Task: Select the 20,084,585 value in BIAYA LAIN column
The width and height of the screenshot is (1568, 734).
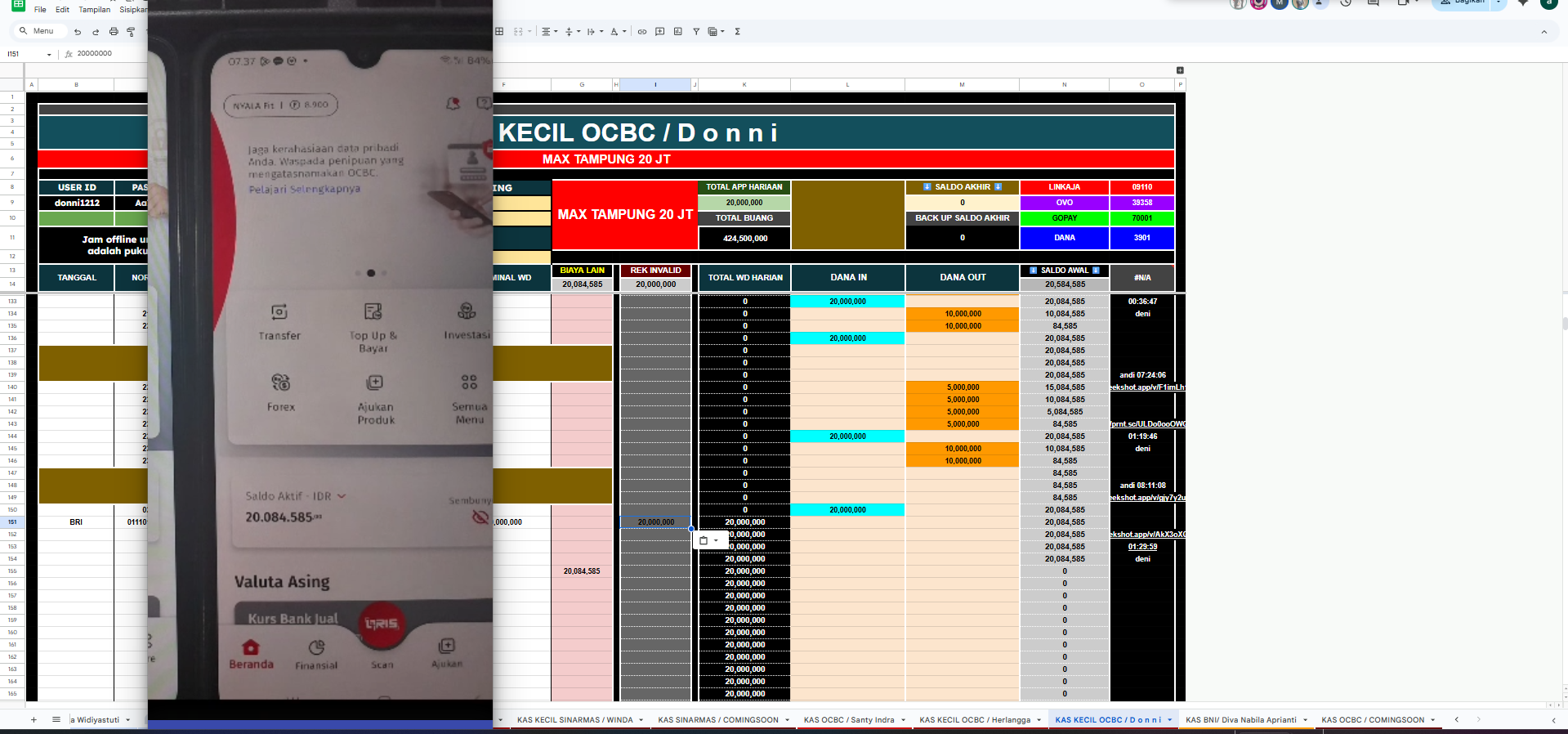Action: (x=582, y=571)
